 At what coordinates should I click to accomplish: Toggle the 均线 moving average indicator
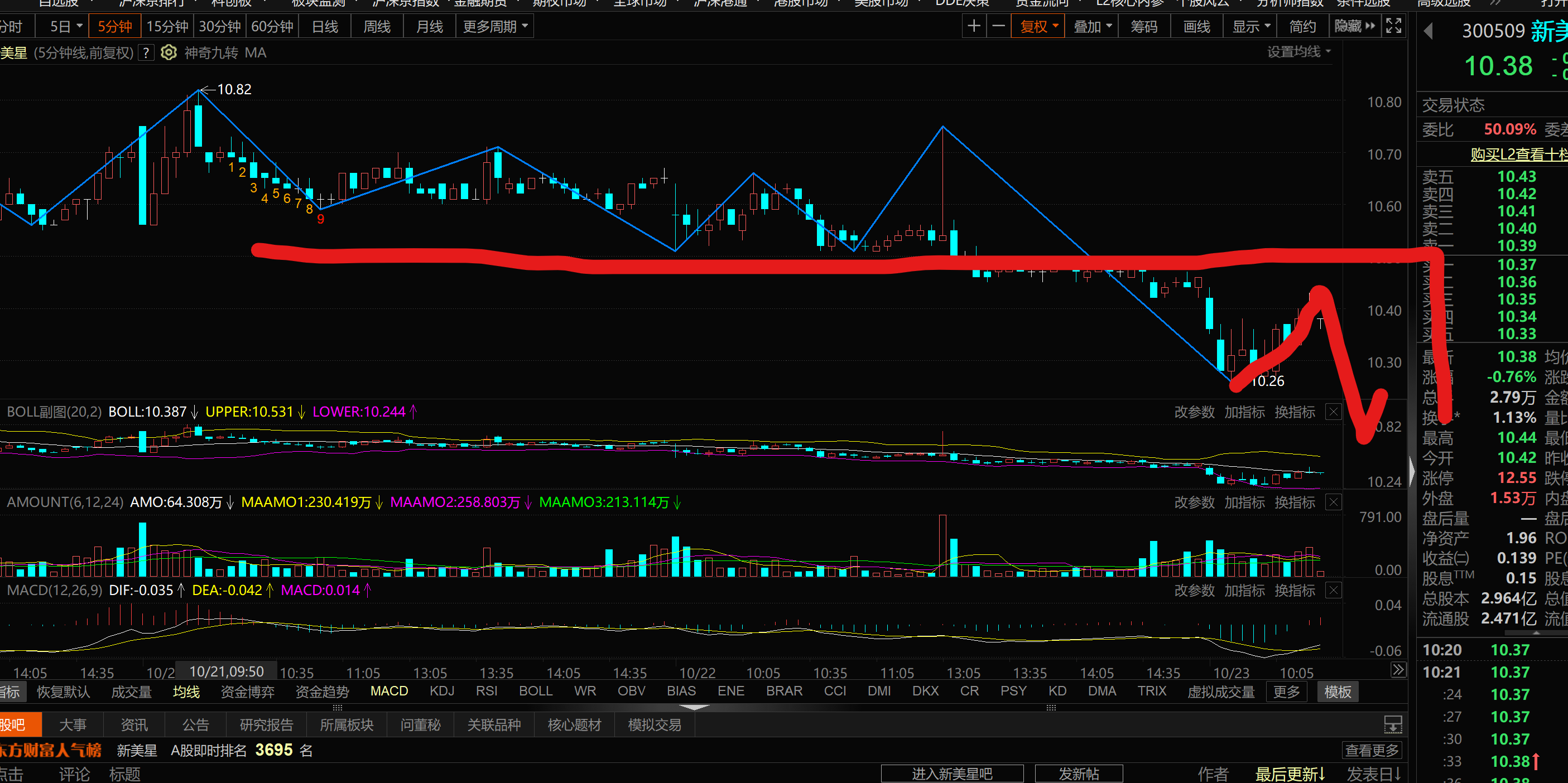[x=186, y=692]
